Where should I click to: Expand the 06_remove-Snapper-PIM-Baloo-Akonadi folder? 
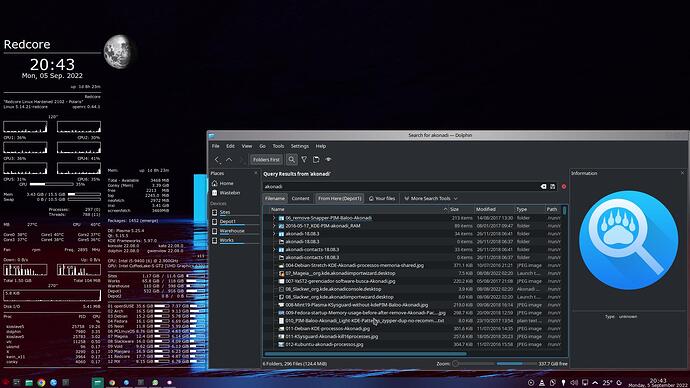click(274, 218)
